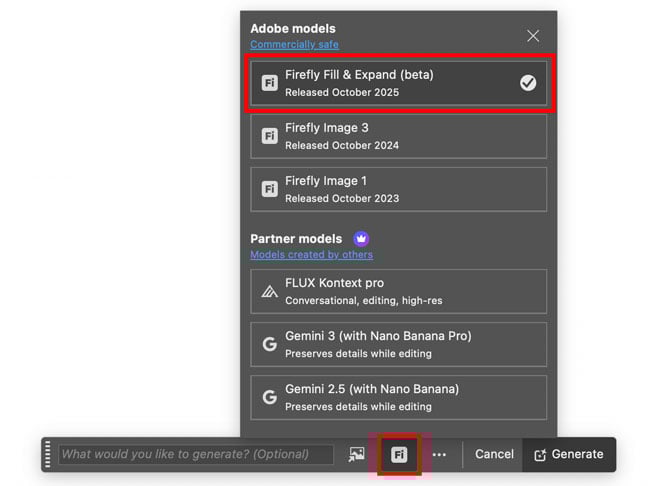
Task: Select Gemini 2.5 (with Nano Banana) model
Action: [x=398, y=397]
